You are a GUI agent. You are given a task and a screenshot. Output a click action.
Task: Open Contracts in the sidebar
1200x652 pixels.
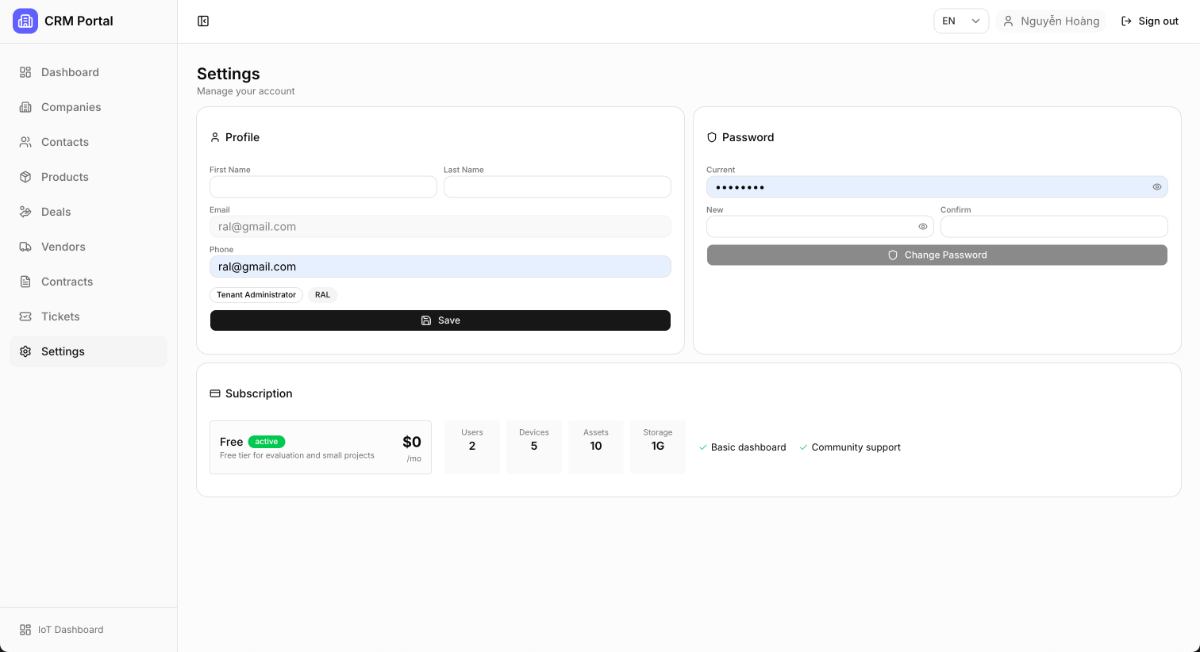click(88, 282)
